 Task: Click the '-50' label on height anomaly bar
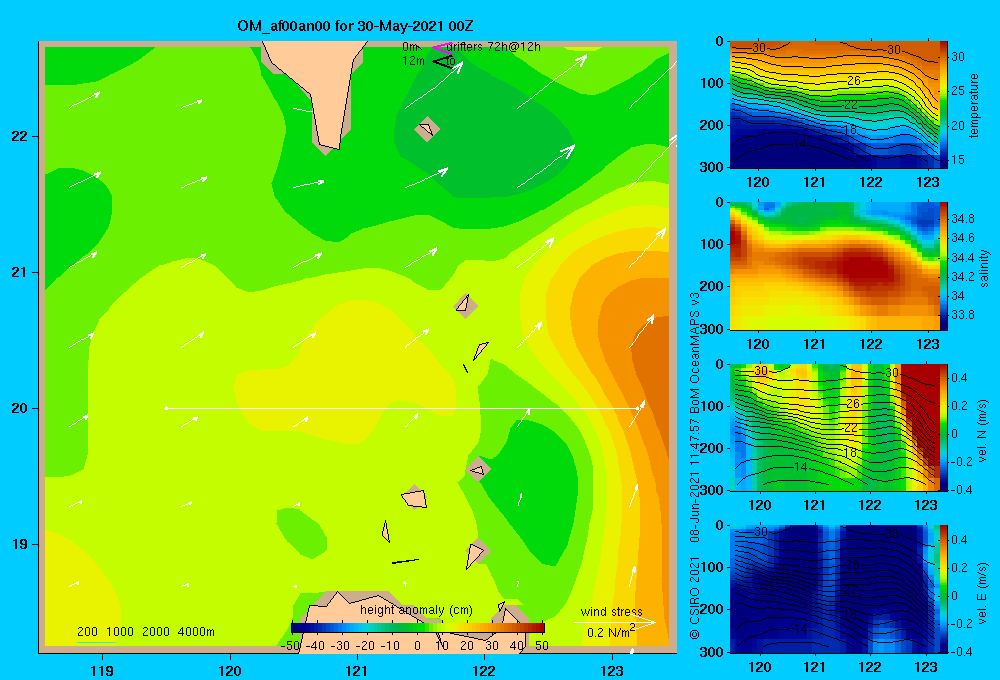[291, 646]
